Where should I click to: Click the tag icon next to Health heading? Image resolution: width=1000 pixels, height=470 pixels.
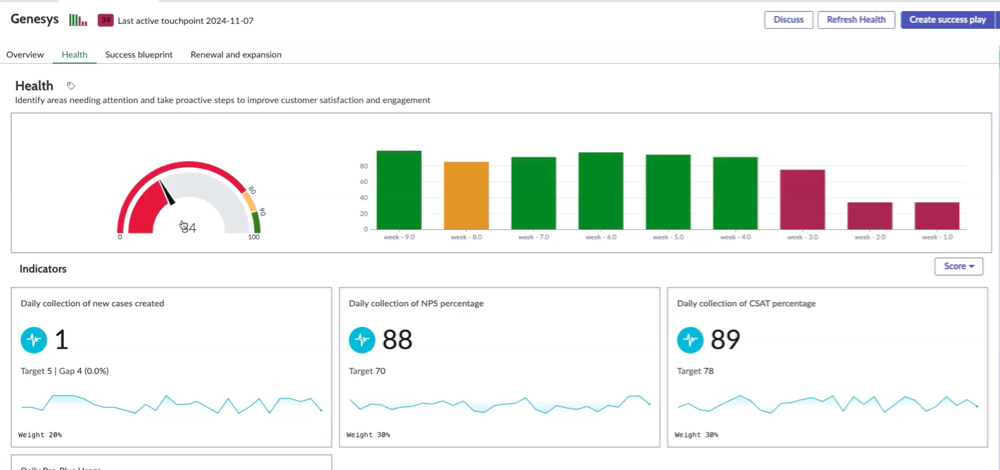pyautogui.click(x=71, y=85)
